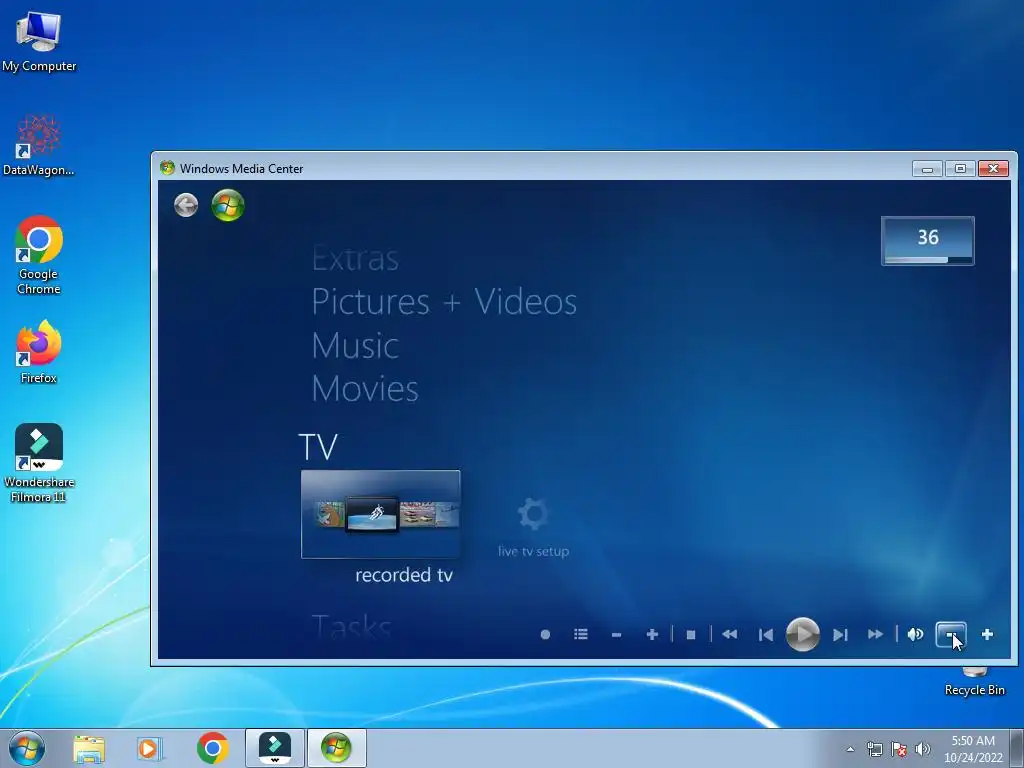
Task: Click the recorded tv label
Action: coord(404,575)
